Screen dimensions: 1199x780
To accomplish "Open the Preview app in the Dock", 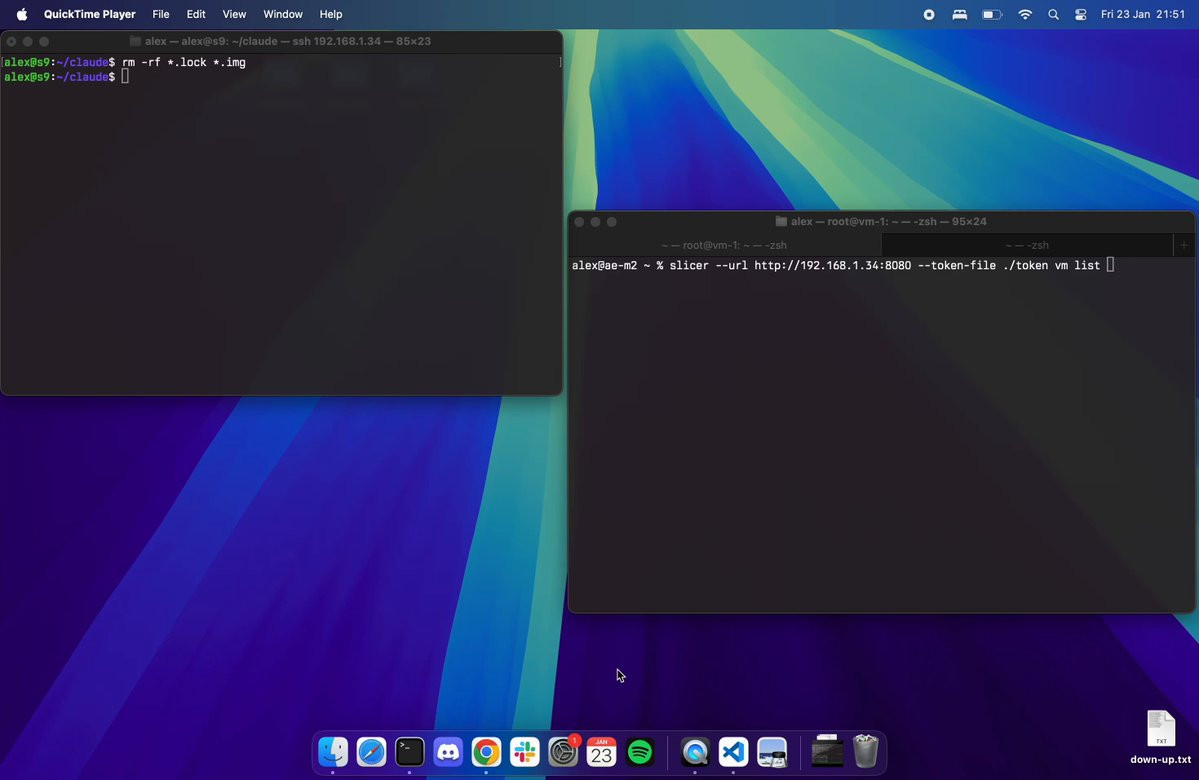I will click(x=772, y=752).
